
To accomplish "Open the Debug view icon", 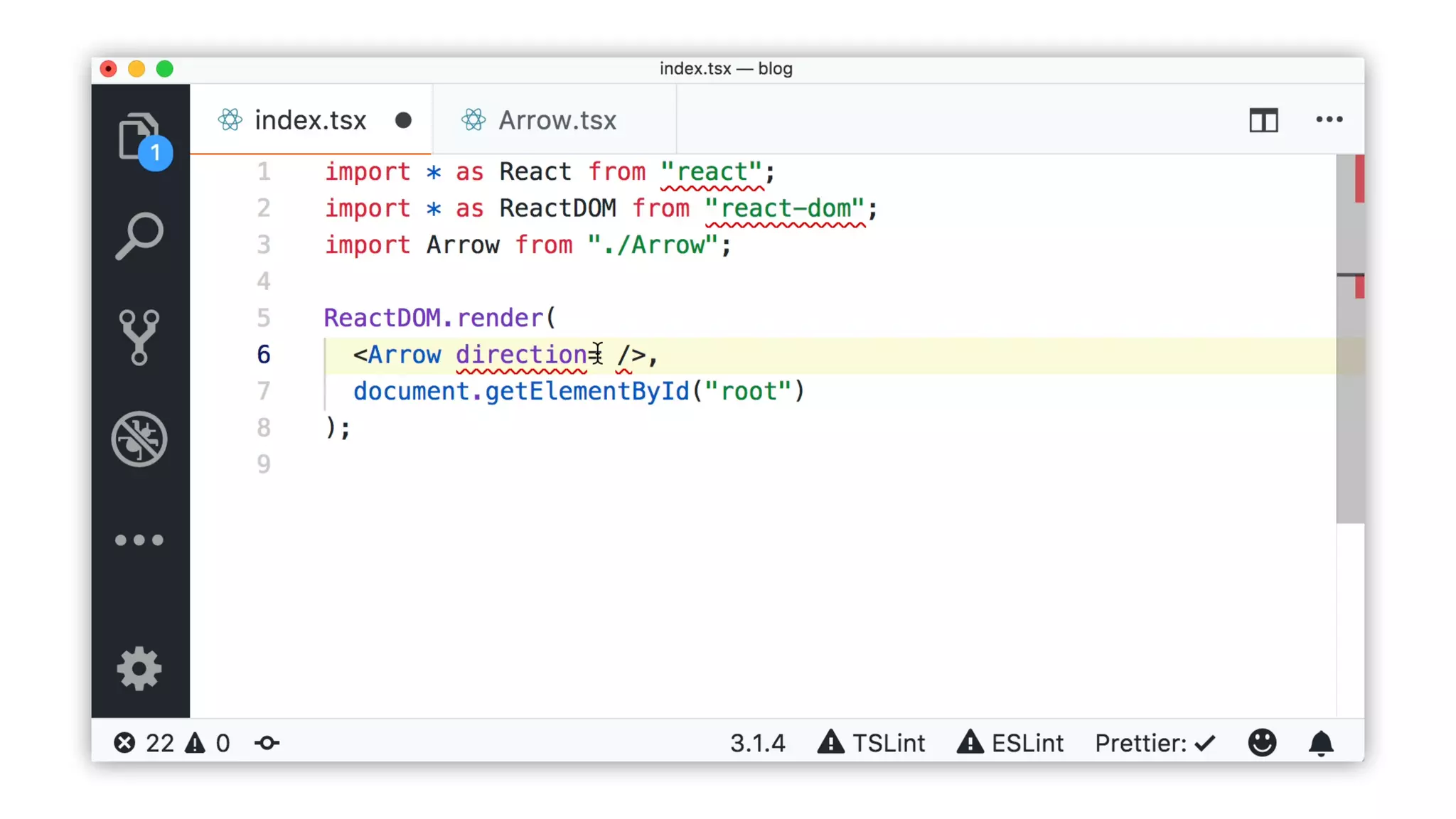I will [139, 439].
